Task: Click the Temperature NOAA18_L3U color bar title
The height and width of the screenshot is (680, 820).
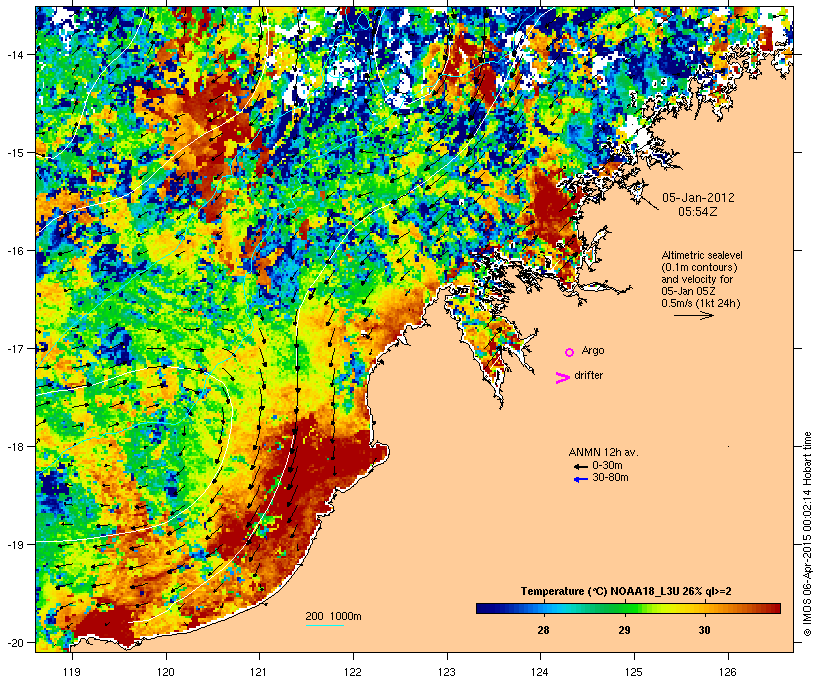Action: tap(626, 592)
